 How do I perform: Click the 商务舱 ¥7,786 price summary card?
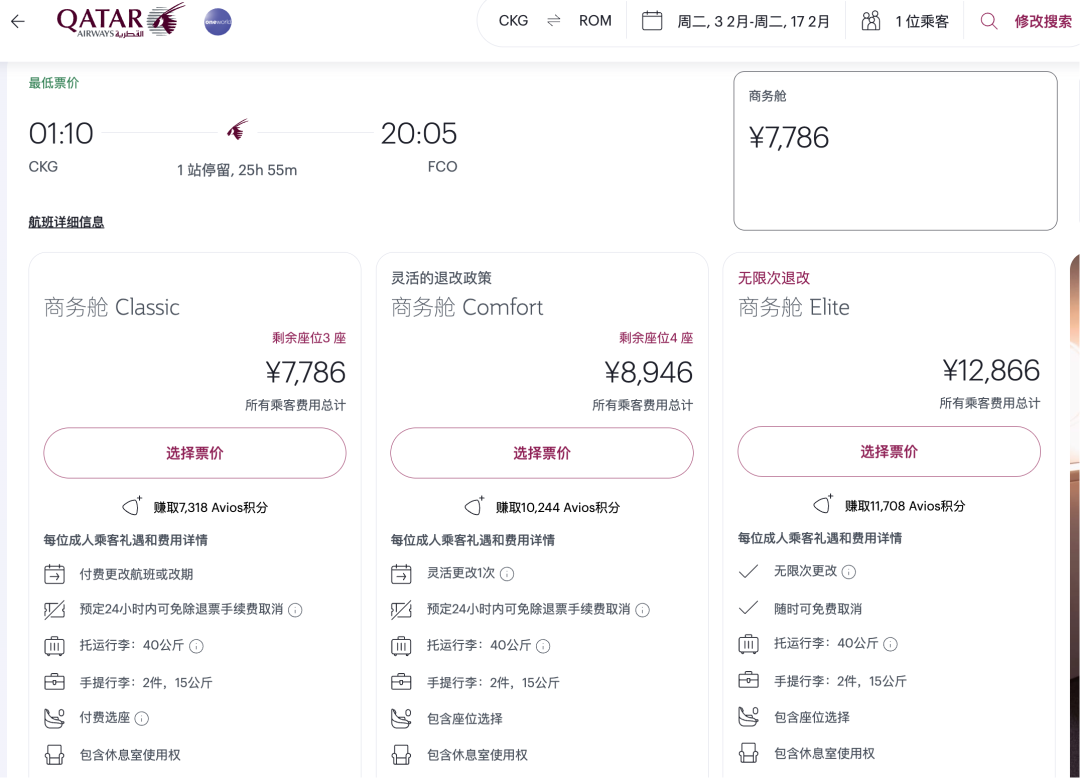click(x=895, y=150)
